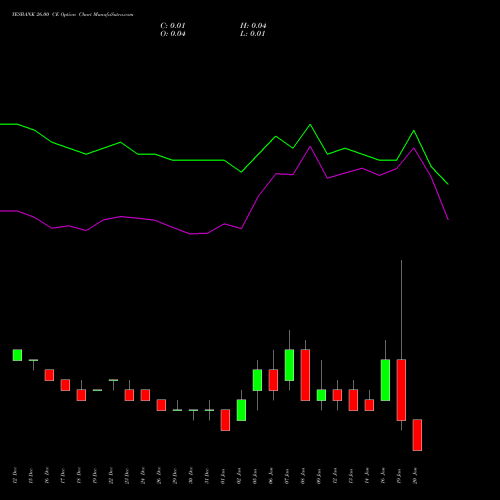Click the 31 Dec date label

point(207,476)
